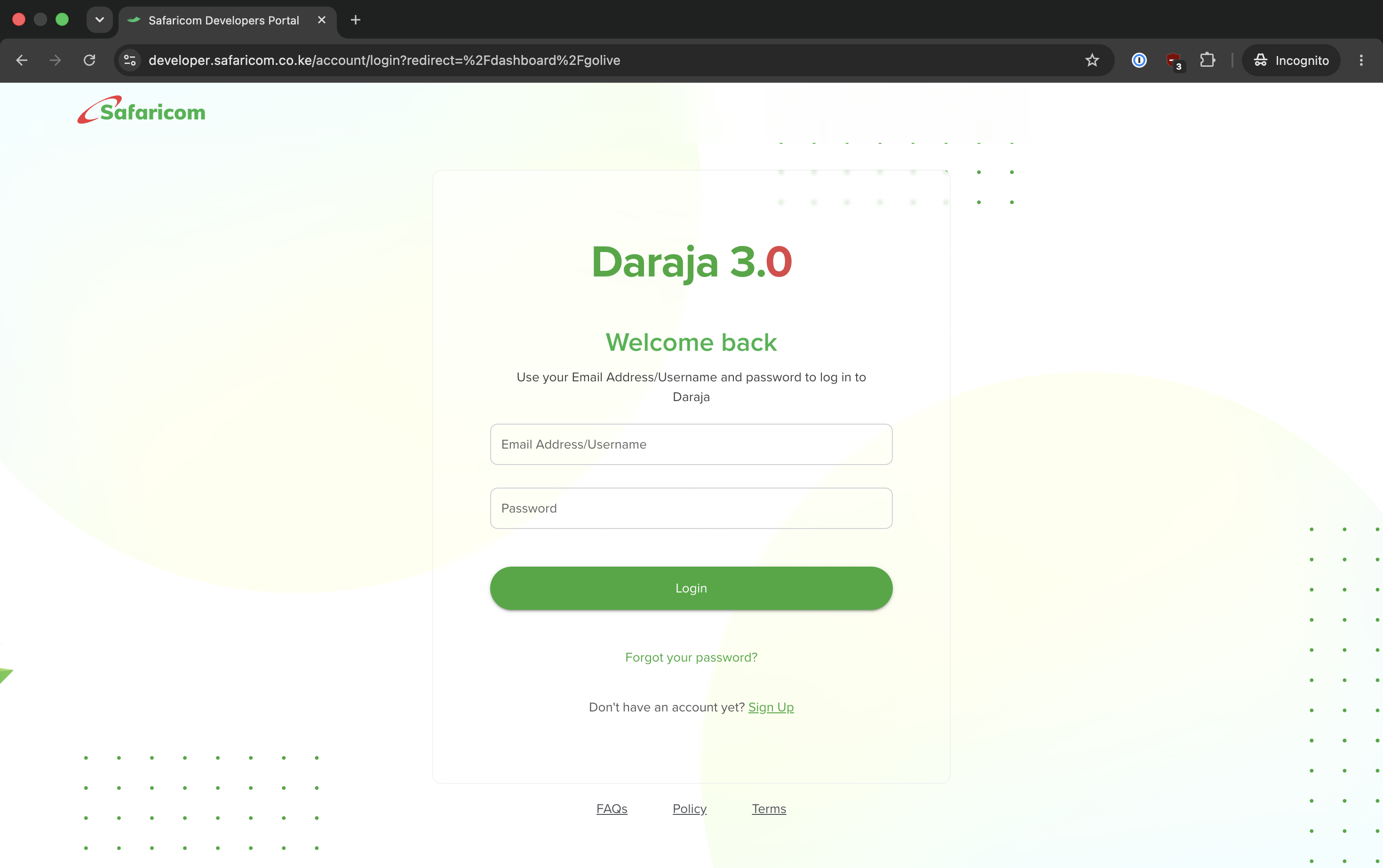This screenshot has width=1383, height=868.
Task: Open the site information icon in address bar
Action: [x=130, y=60]
